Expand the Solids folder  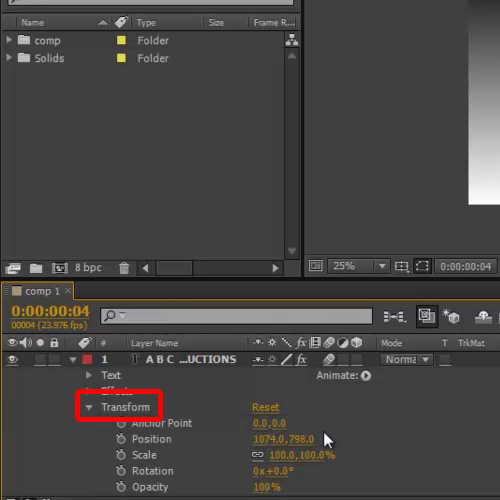click(x=9, y=58)
